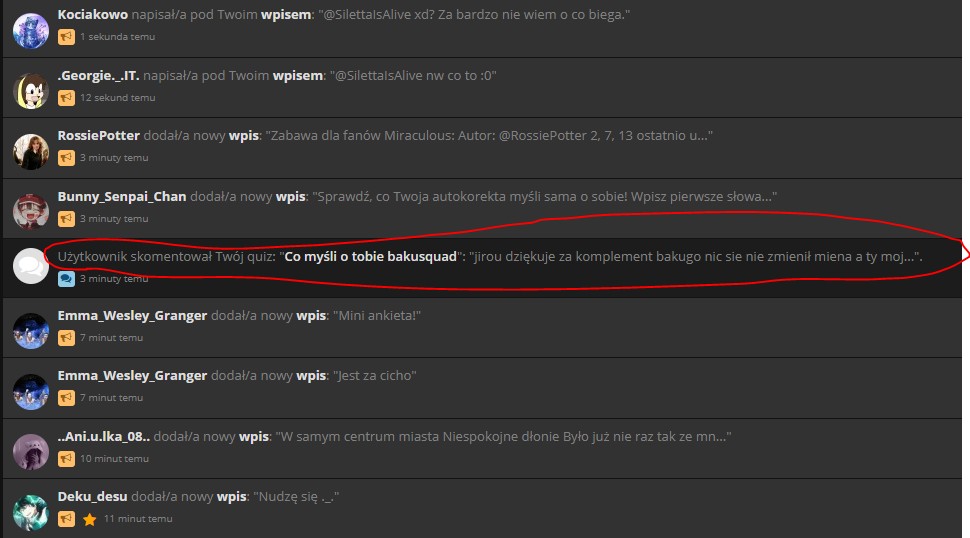The width and height of the screenshot is (970, 538).
Task: Click Emma_Wesley_Granger avatar beside 'Jest za cicho'
Action: 31,391
